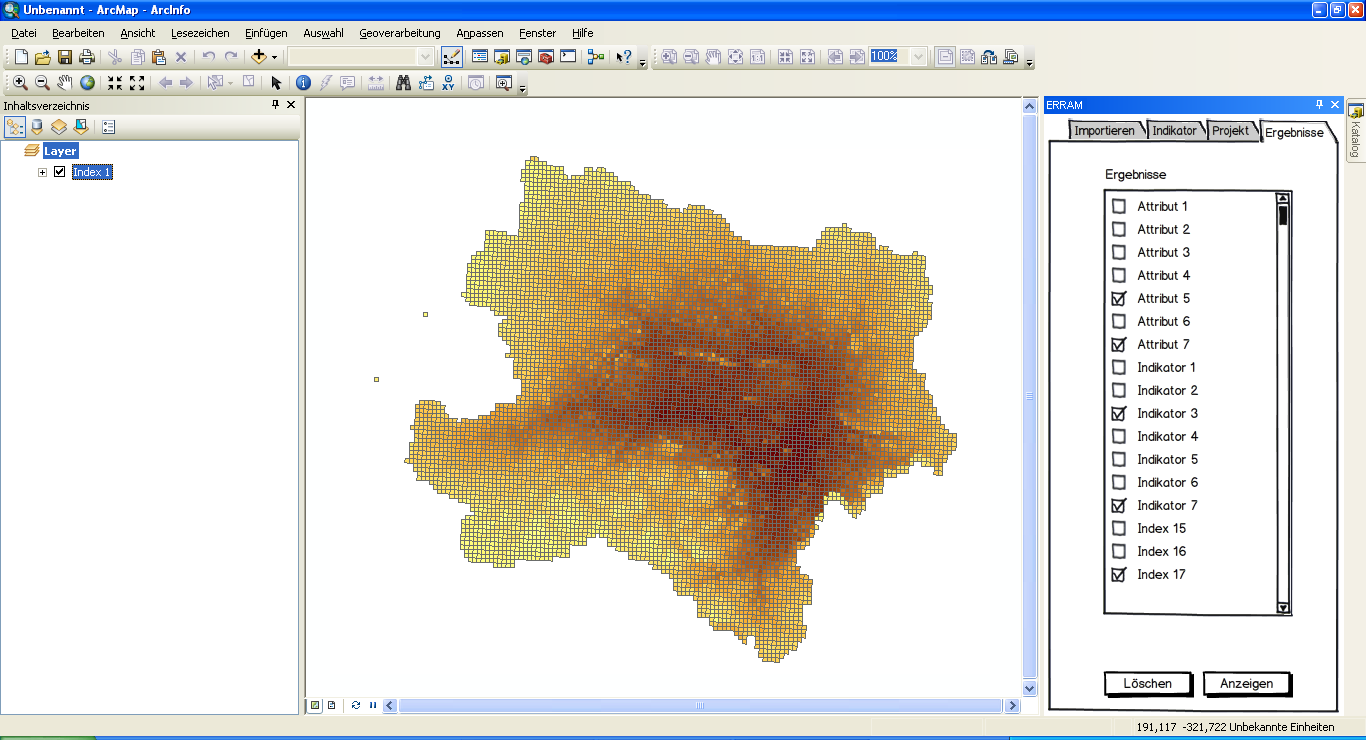Click the Anzeigen button
This screenshot has height=740, width=1366.
pos(1246,684)
